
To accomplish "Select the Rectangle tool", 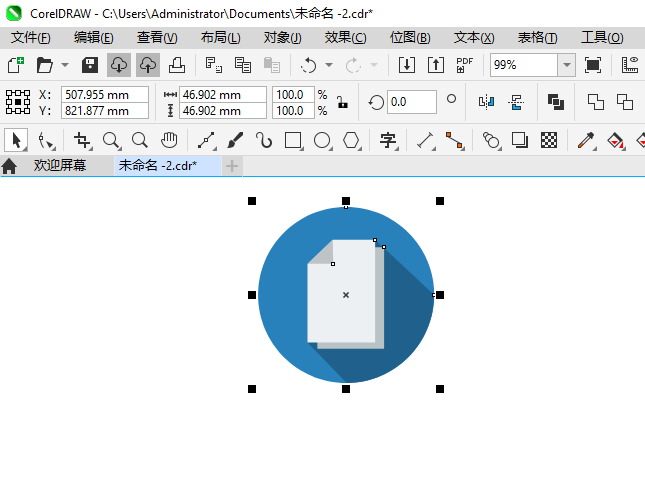I will 293,140.
